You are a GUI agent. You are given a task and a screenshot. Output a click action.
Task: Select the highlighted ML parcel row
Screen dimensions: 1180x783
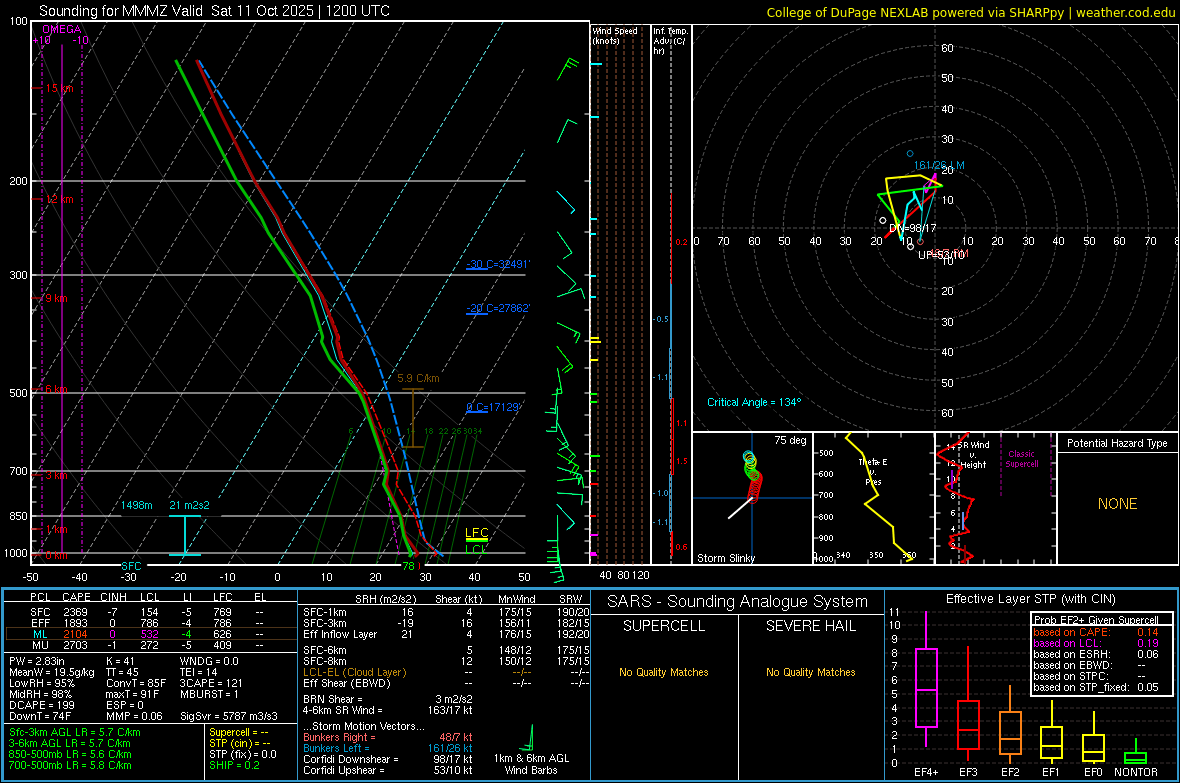tap(150, 634)
